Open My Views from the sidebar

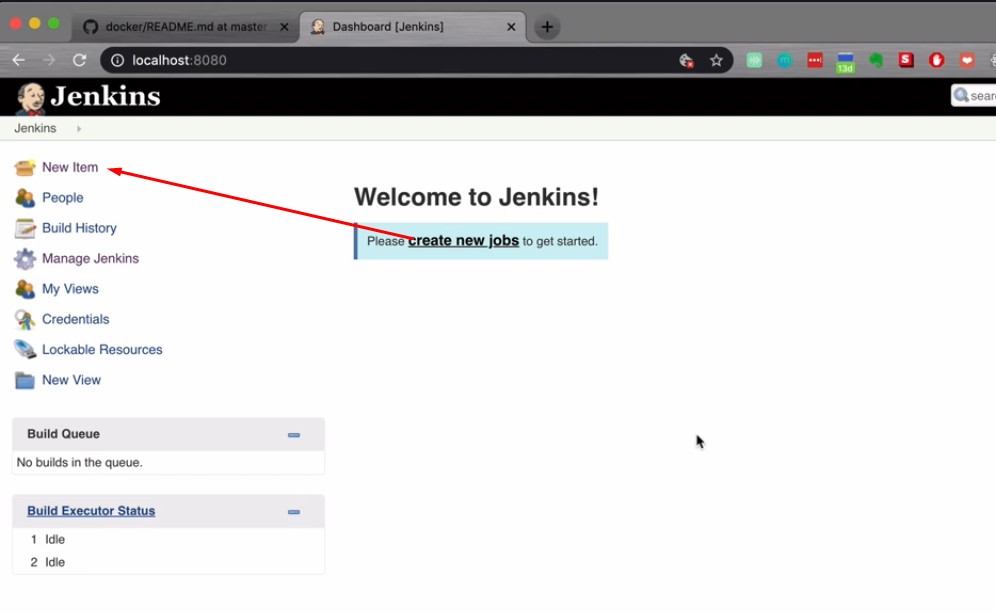[23, 289]
